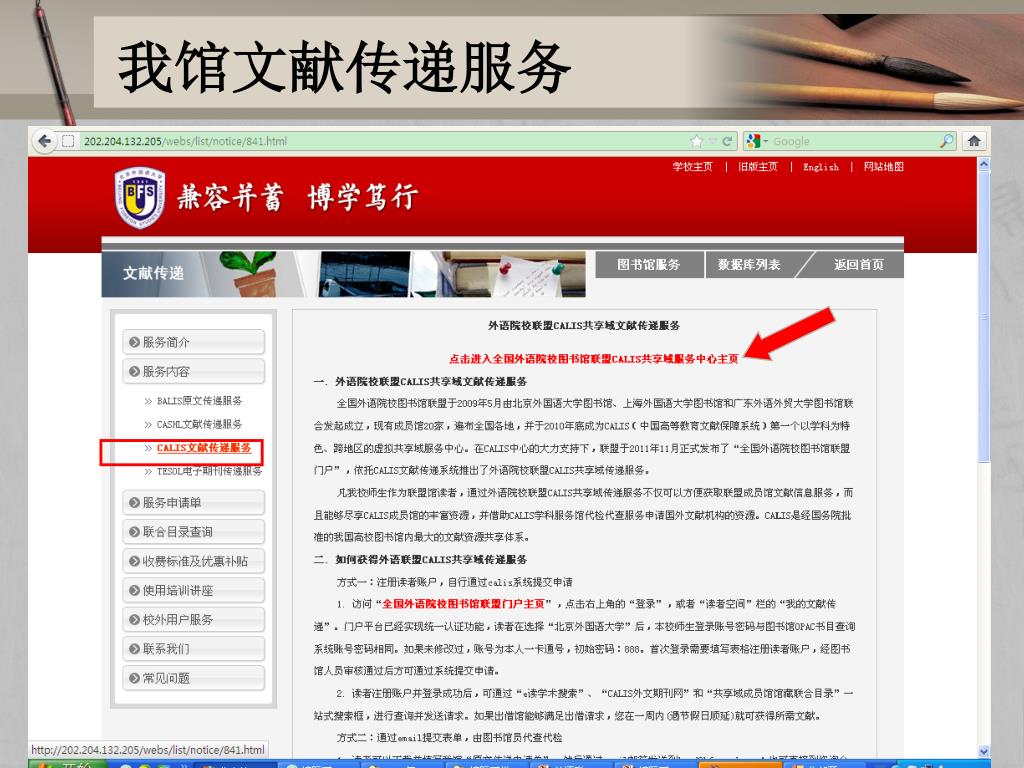Click heading 一. 外语院校联盟CALIS共享域文献传递服务
Viewport: 1024px width, 768px height.
[421, 381]
